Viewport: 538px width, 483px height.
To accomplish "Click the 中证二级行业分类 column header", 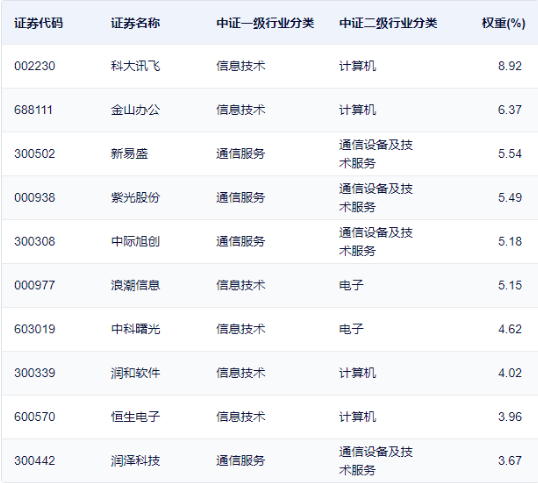I will [x=388, y=23].
